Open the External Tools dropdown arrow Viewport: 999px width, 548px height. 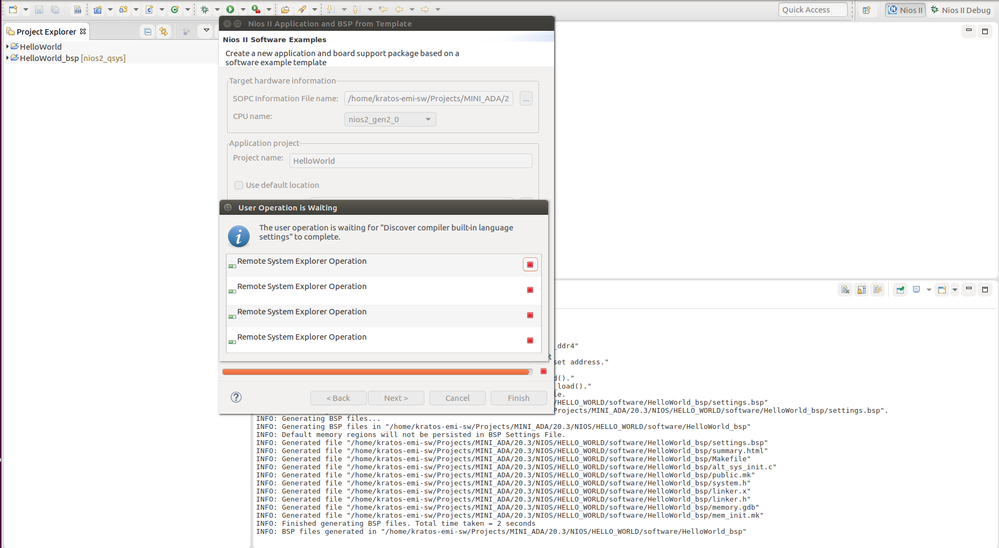click(x=269, y=10)
